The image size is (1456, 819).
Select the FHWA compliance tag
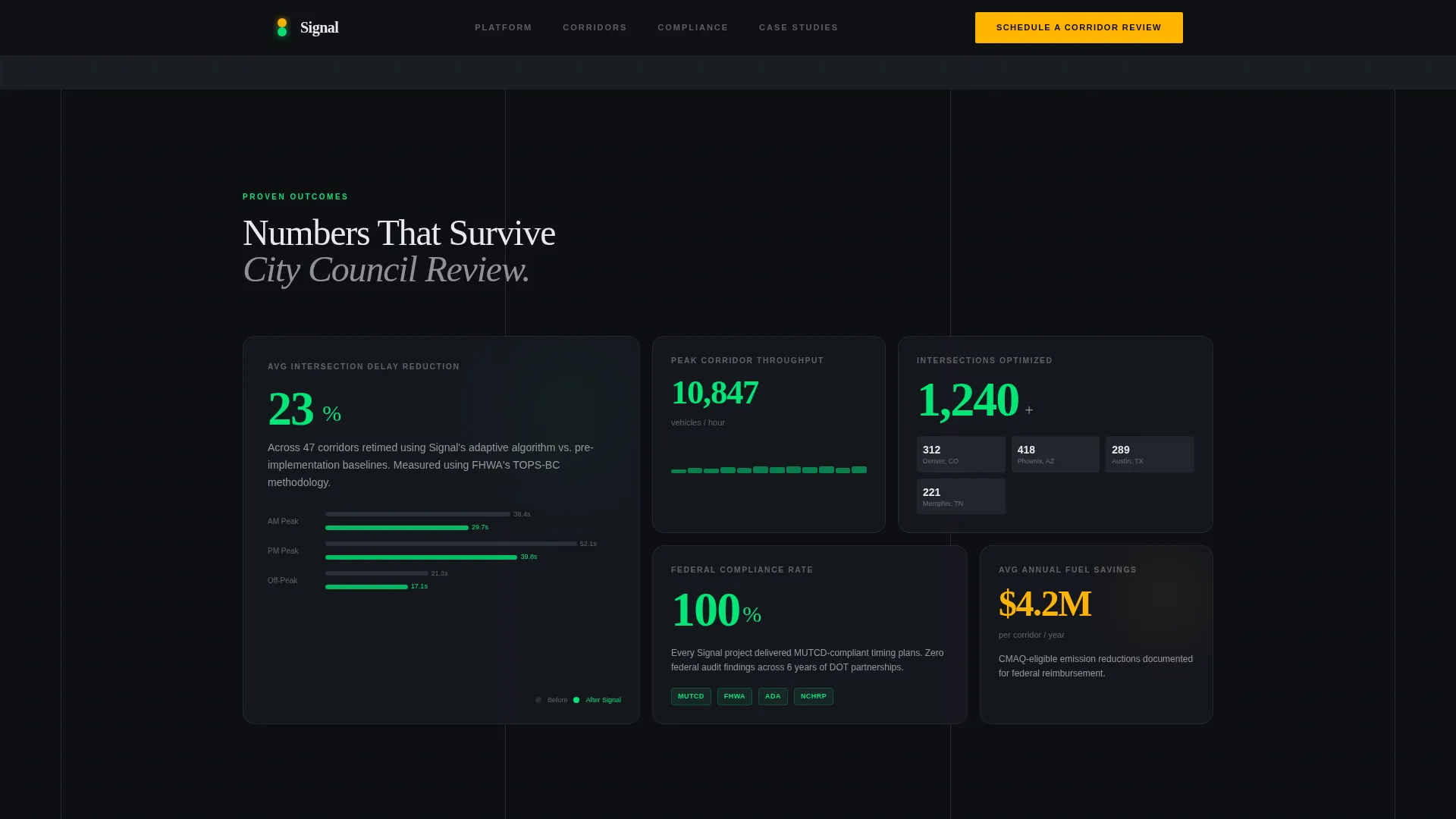pos(735,696)
